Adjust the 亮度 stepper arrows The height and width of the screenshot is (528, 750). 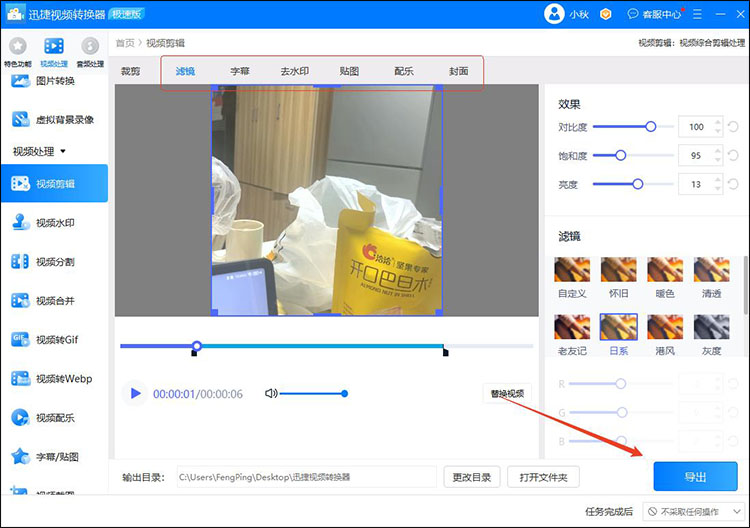(x=717, y=184)
